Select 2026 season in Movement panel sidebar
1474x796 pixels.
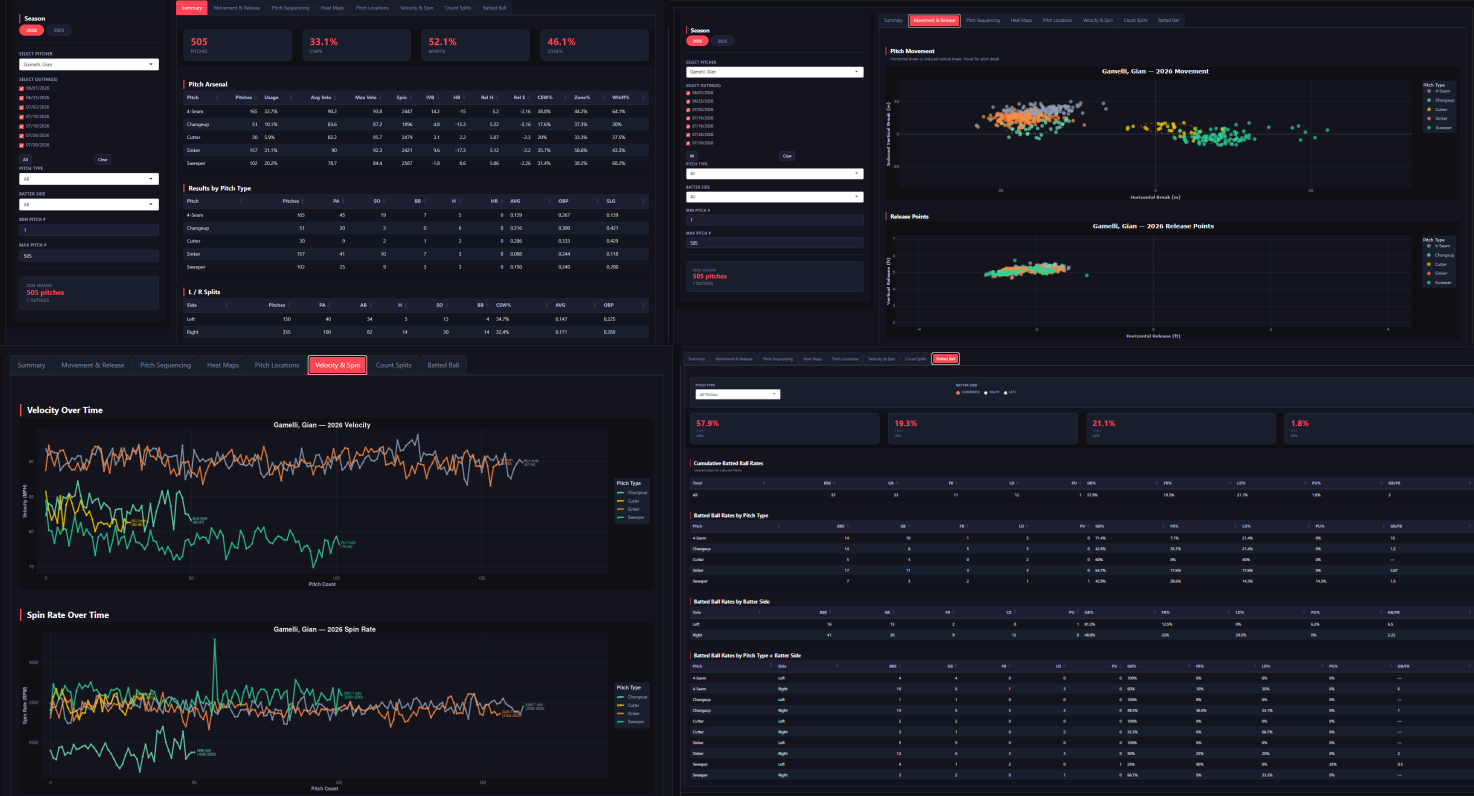(698, 41)
